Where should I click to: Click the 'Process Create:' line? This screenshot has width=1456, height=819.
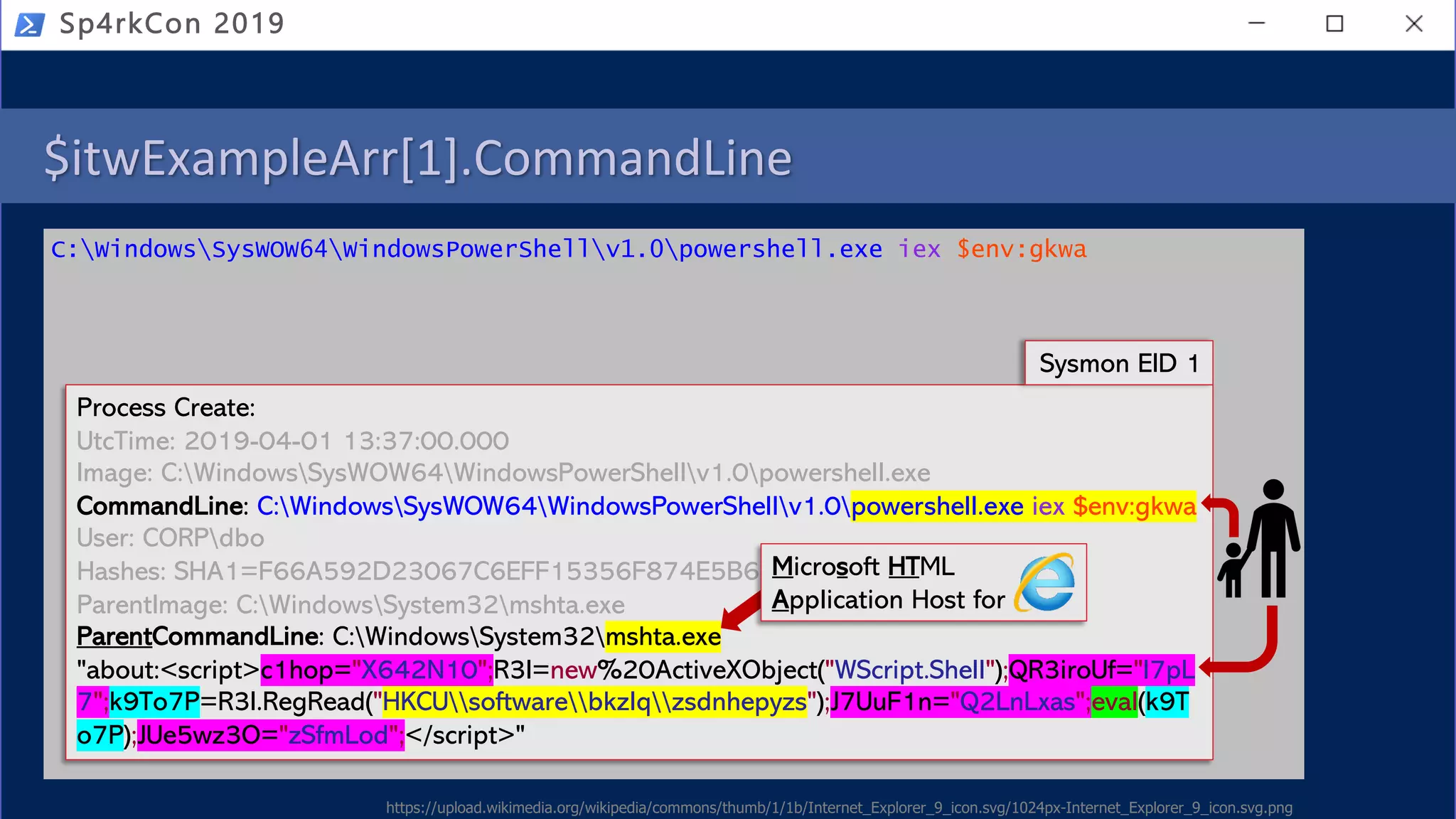(166, 407)
